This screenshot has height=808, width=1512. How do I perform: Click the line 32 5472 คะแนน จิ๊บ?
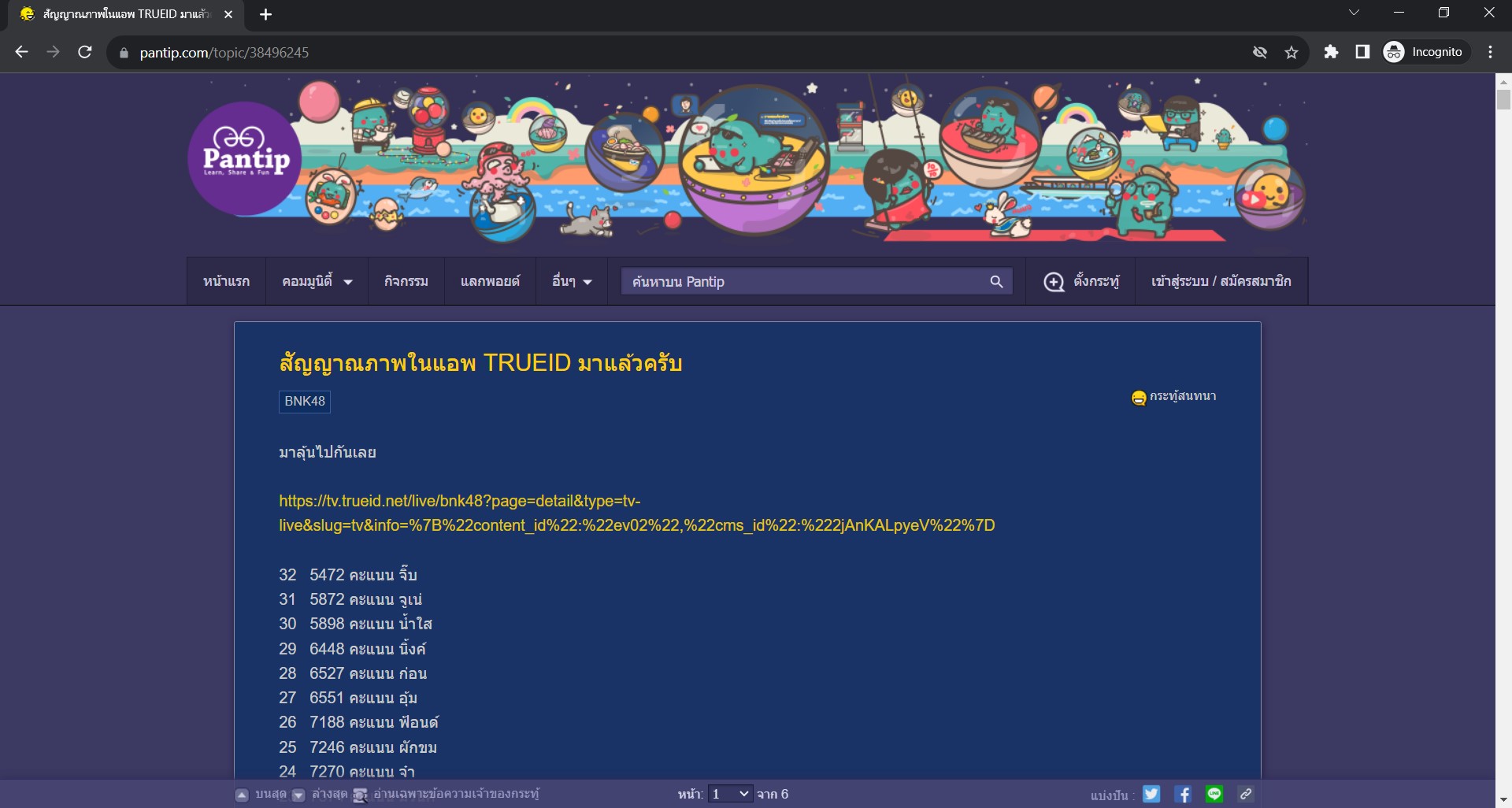(x=348, y=575)
